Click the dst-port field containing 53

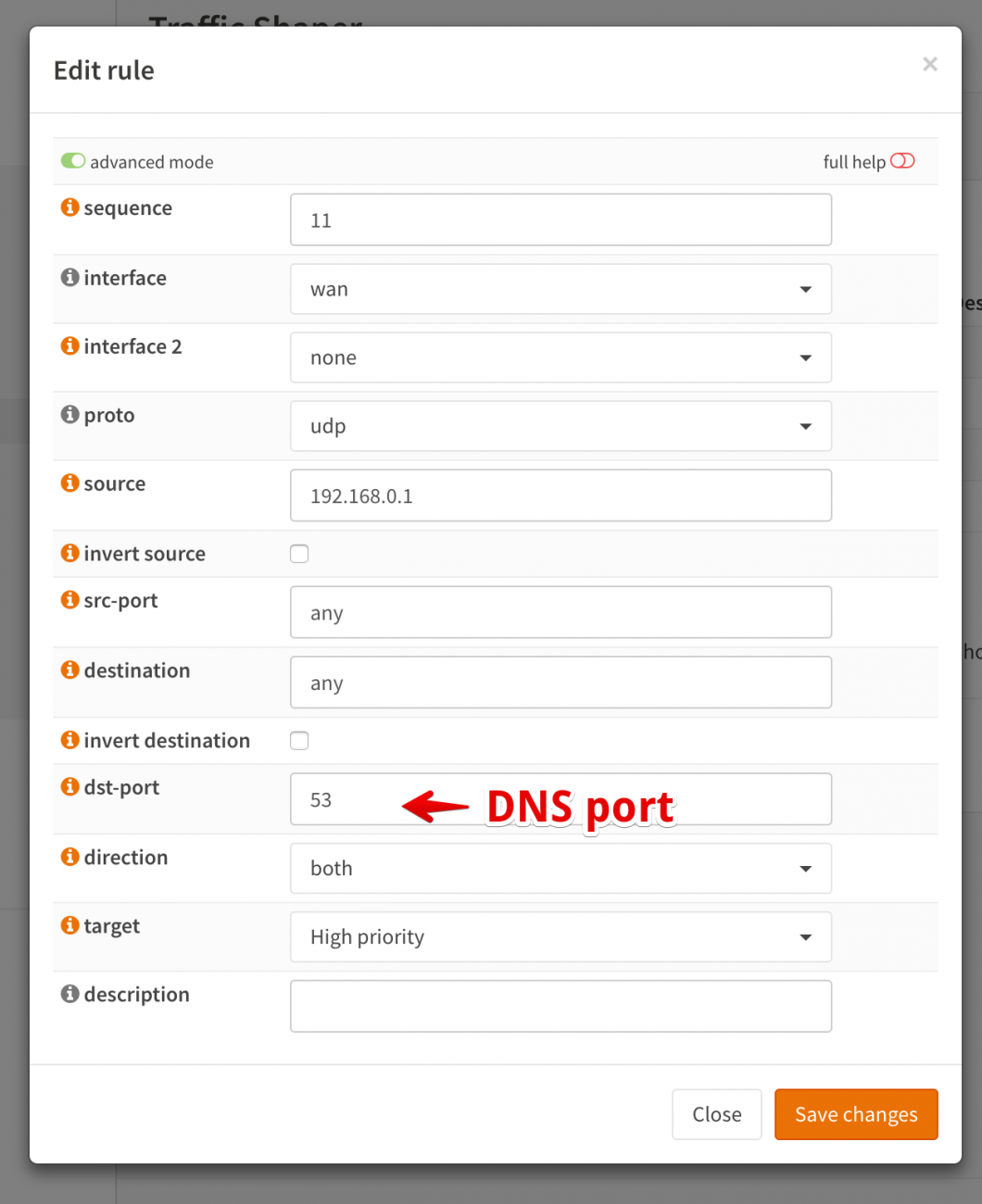pos(560,799)
